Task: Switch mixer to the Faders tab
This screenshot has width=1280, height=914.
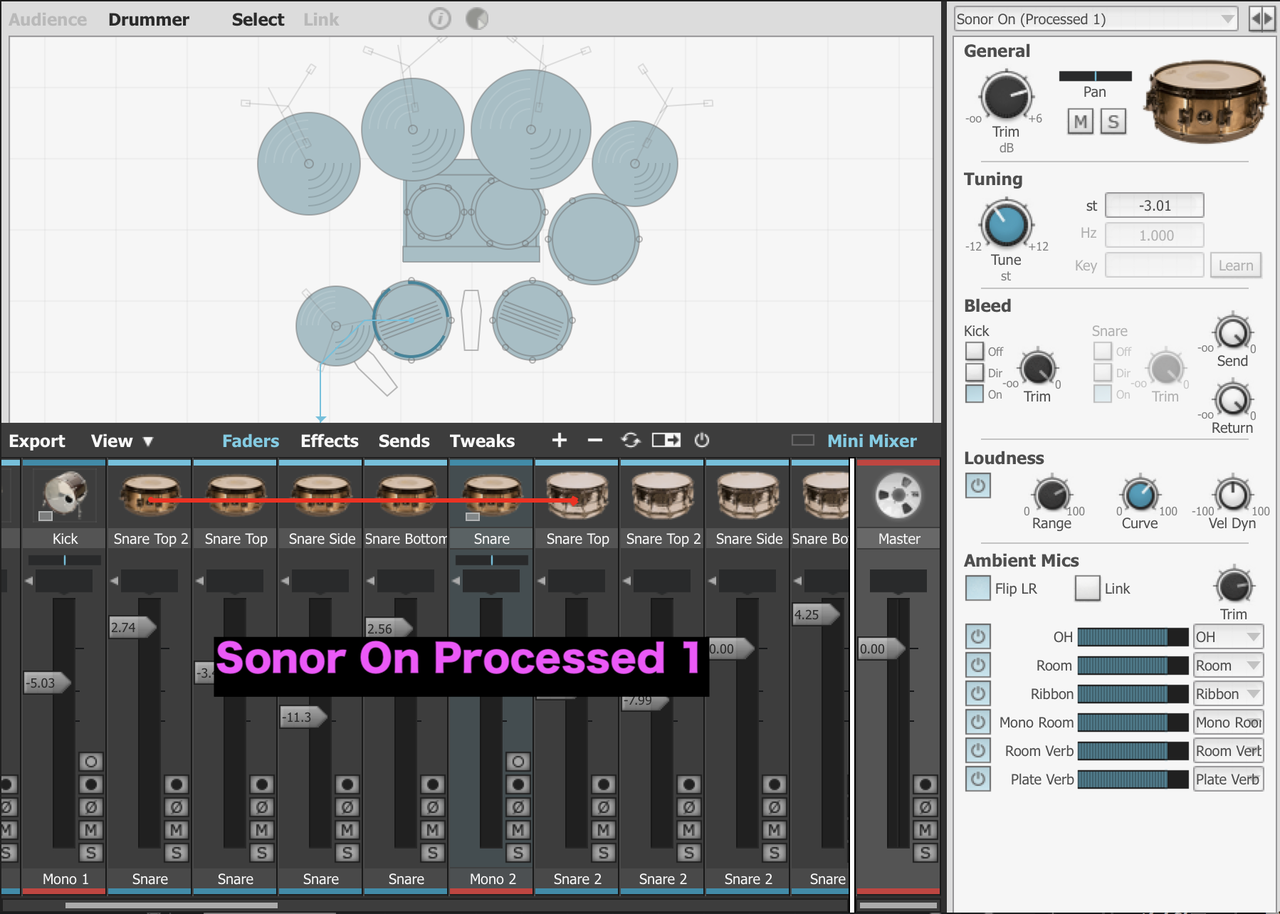Action: [250, 441]
